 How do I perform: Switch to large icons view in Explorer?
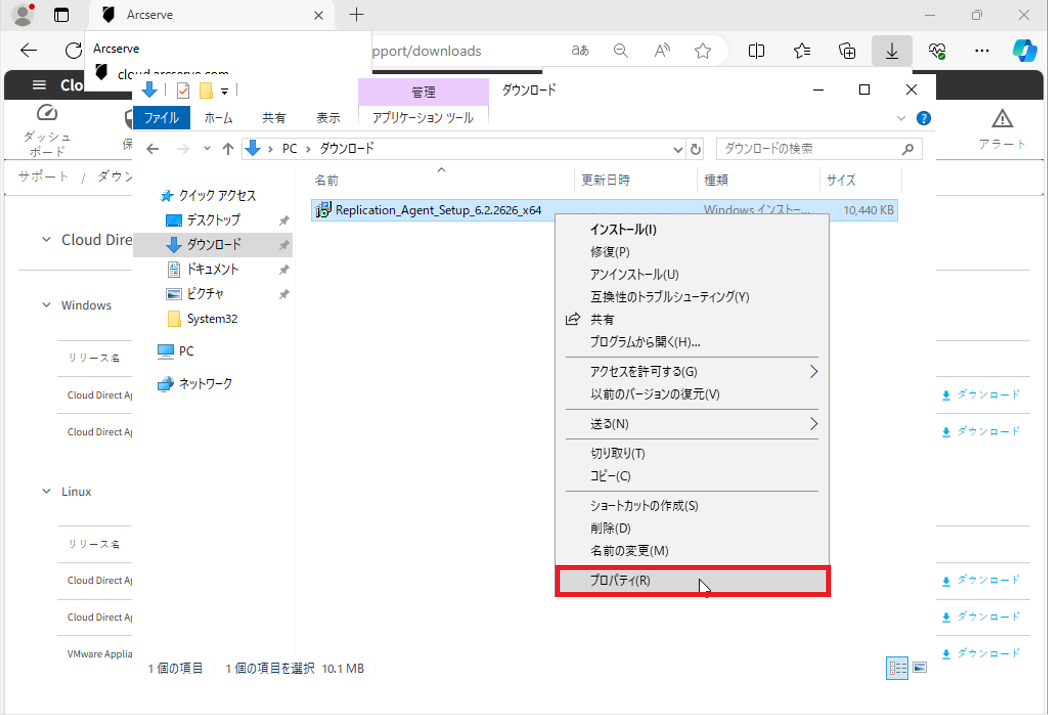tap(920, 668)
